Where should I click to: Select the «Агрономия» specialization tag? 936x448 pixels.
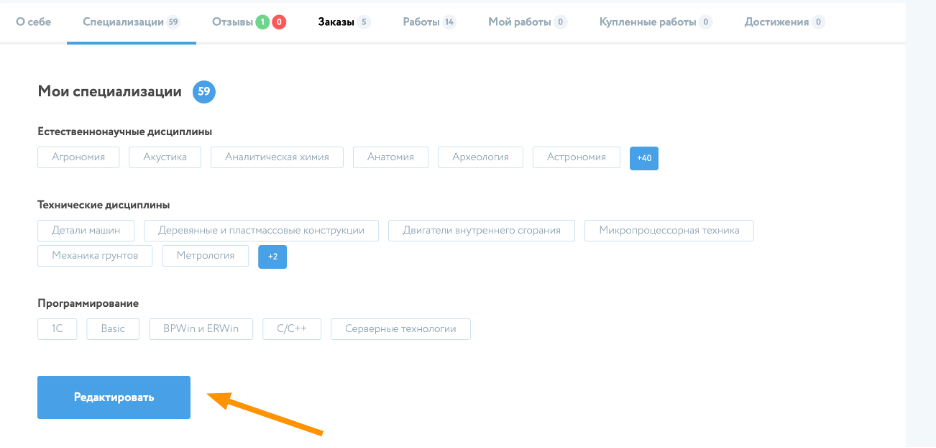coord(78,157)
